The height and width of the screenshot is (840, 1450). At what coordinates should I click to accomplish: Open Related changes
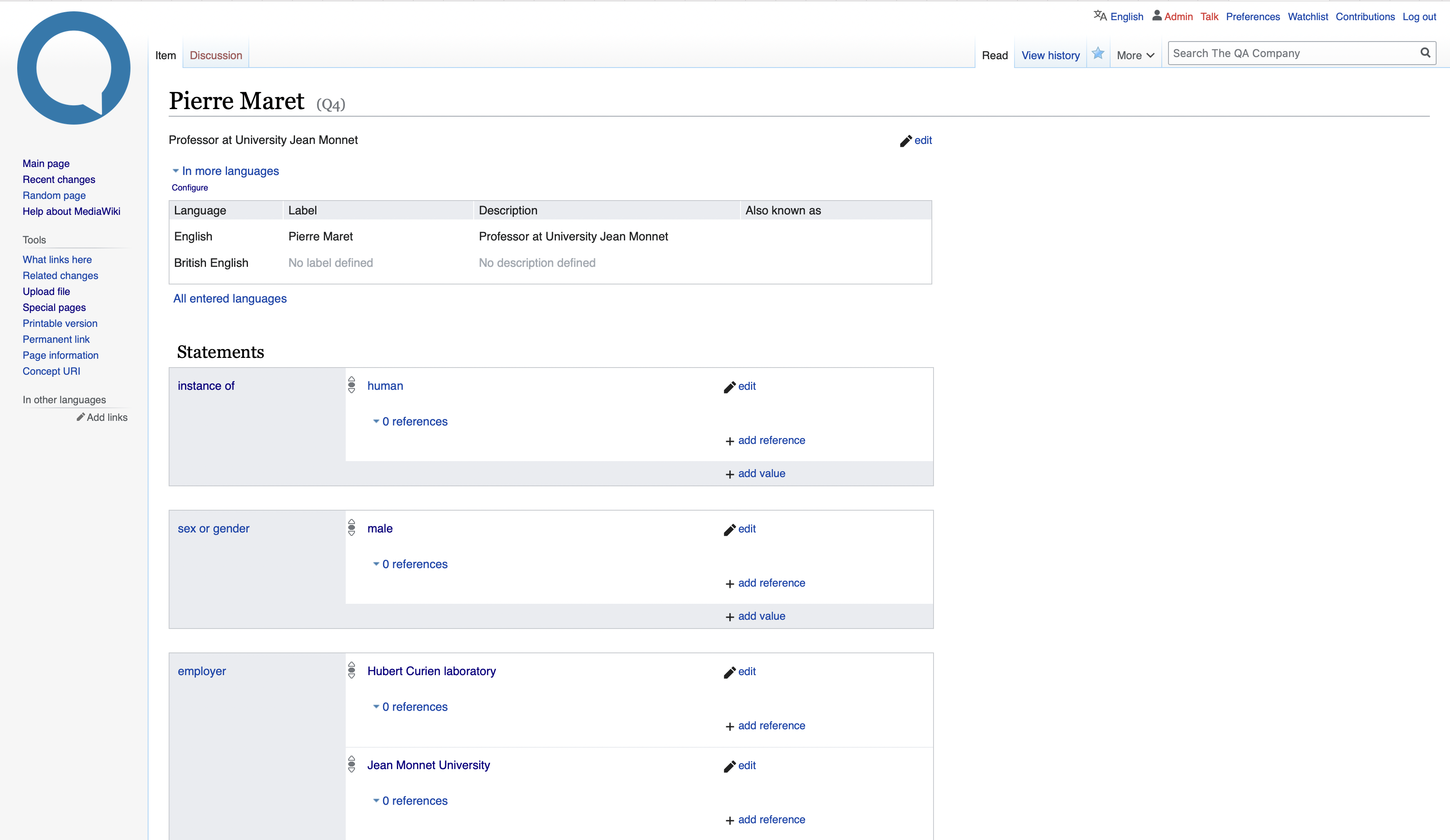(x=60, y=276)
